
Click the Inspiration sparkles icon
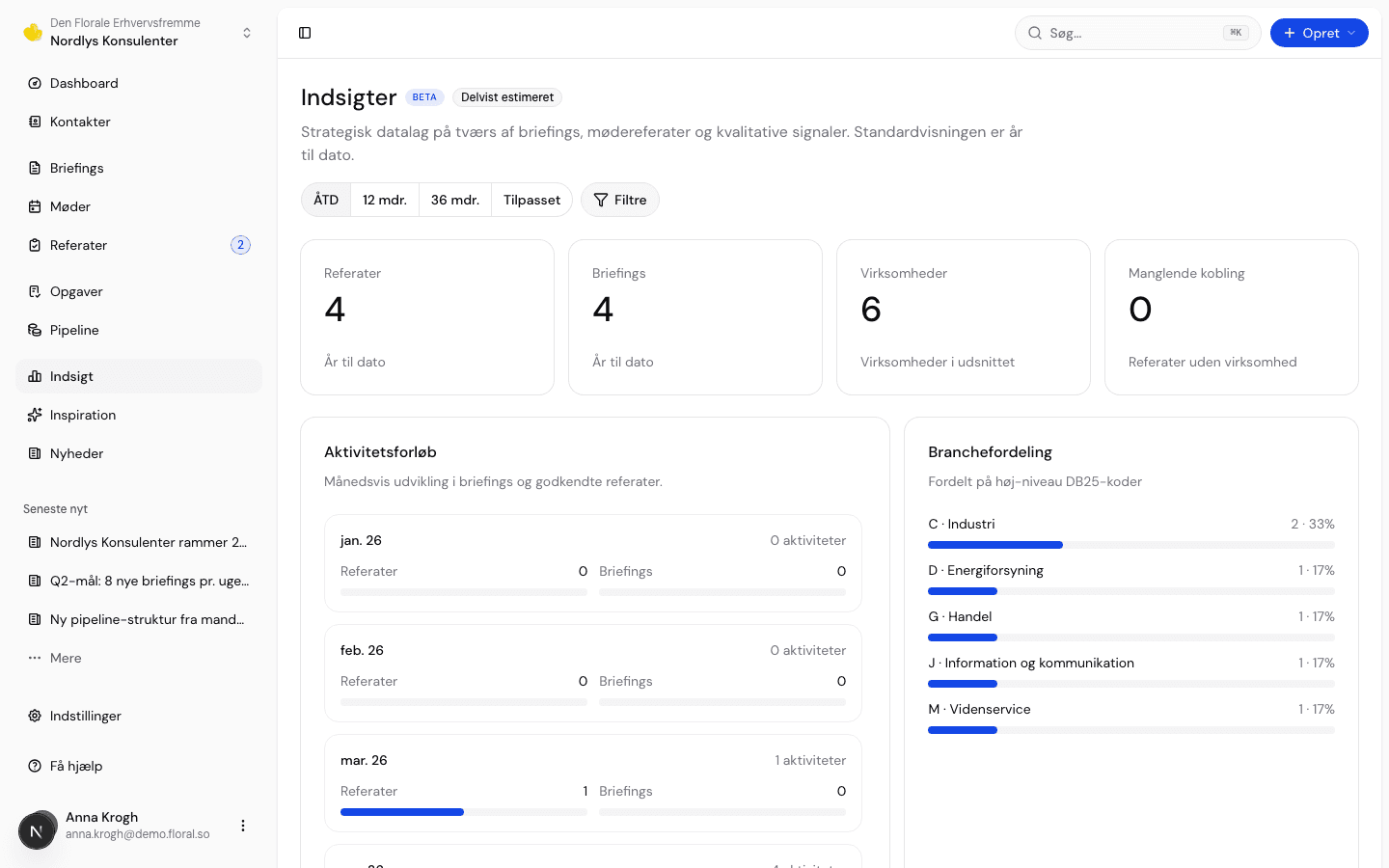35,415
